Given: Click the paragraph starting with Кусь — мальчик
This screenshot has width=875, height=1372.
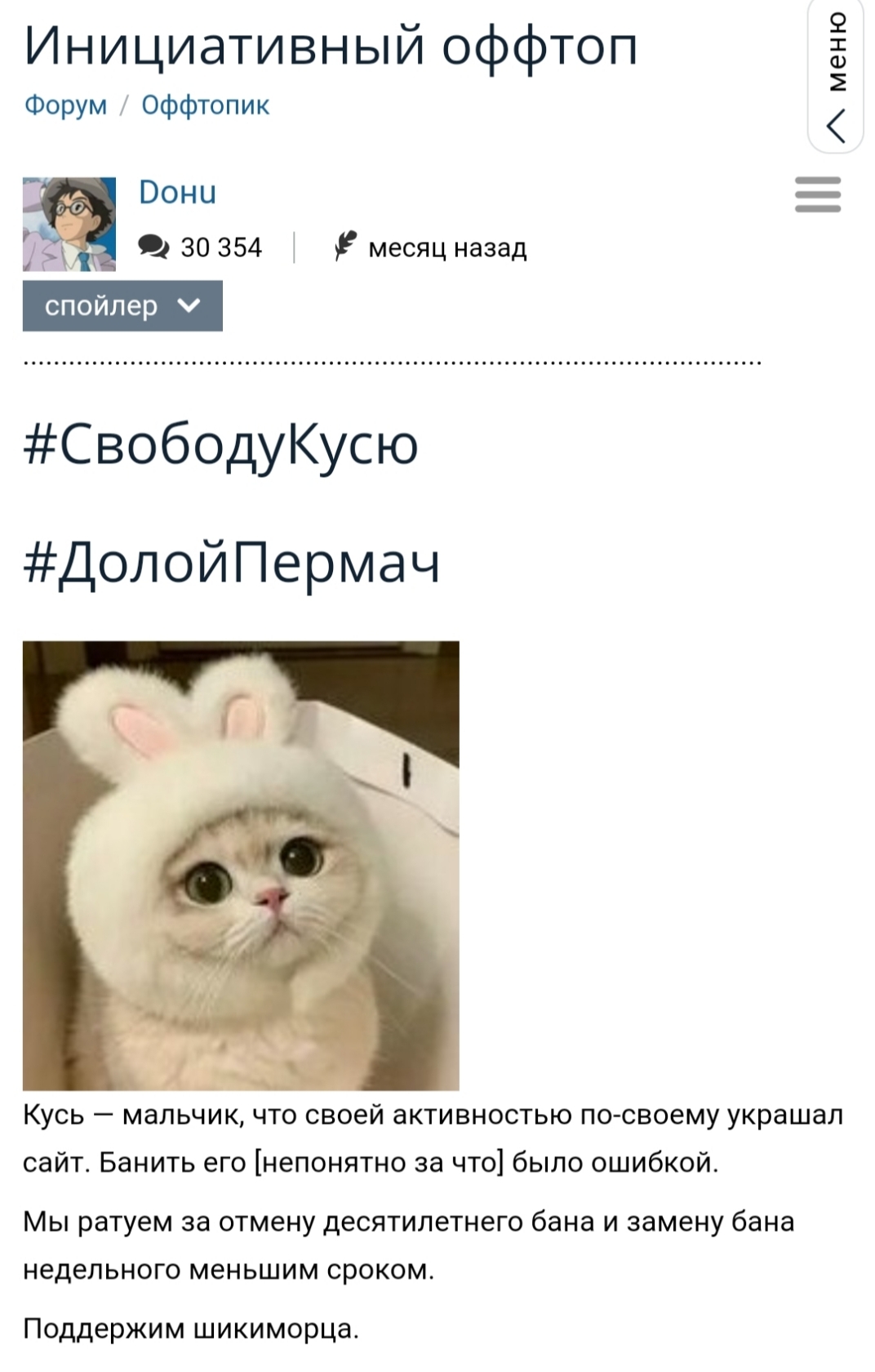Looking at the screenshot, I should tap(433, 1138).
